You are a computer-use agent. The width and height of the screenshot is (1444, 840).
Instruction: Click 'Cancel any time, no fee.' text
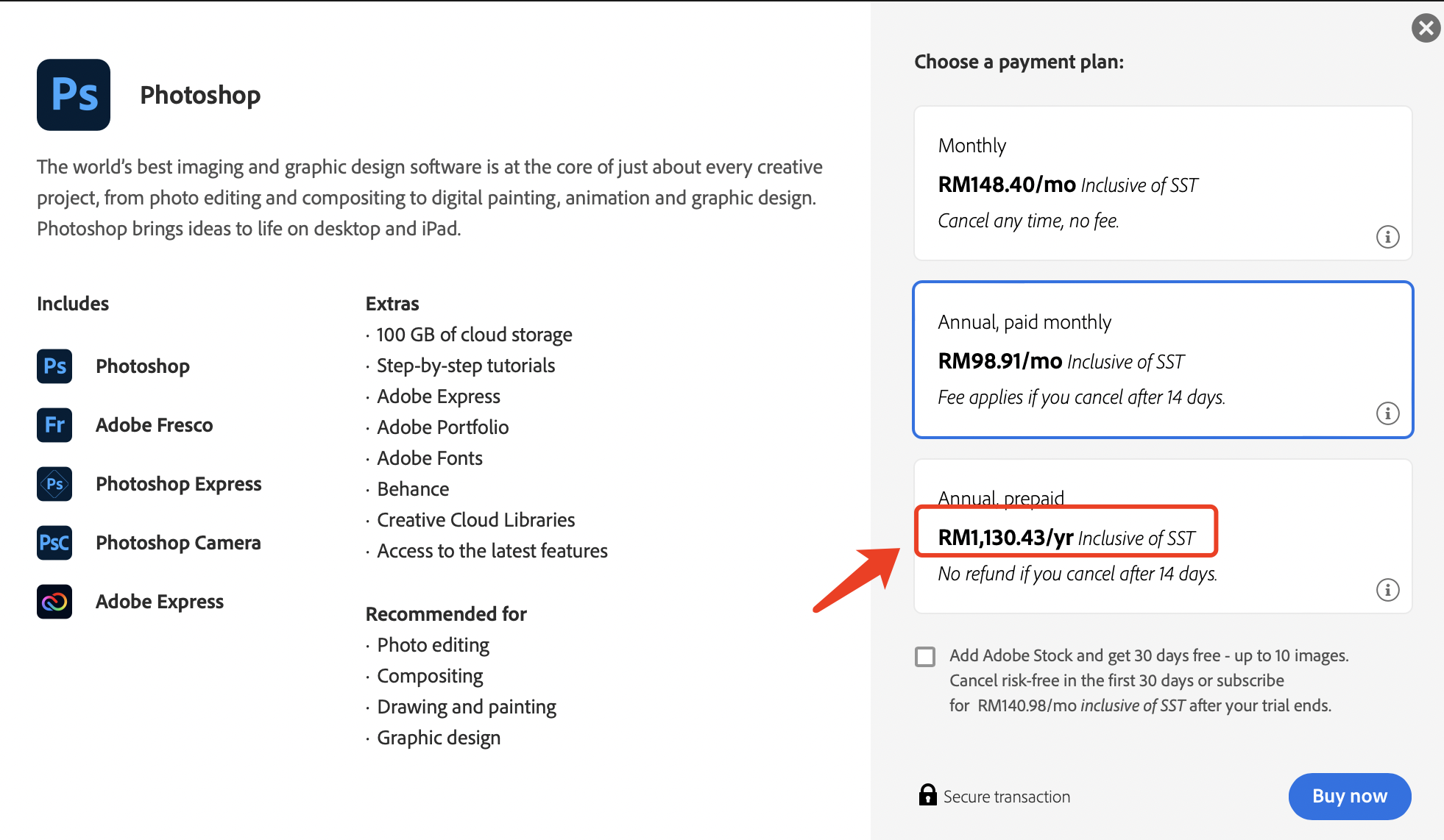tap(1028, 221)
